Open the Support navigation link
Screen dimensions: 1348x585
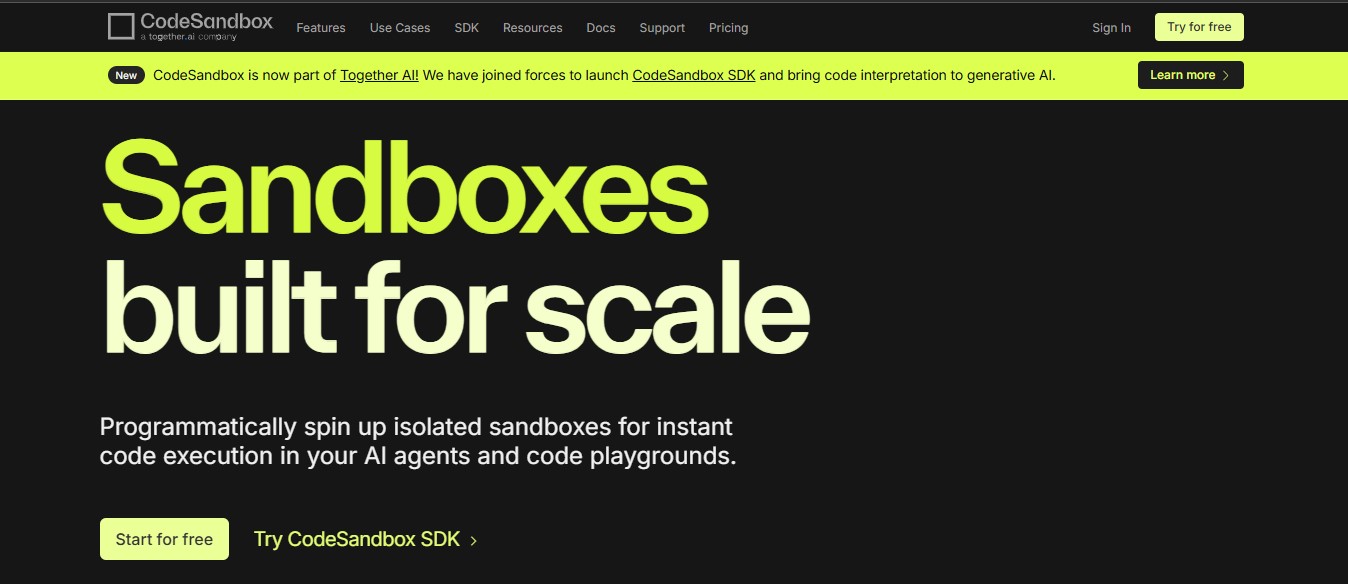pos(662,28)
